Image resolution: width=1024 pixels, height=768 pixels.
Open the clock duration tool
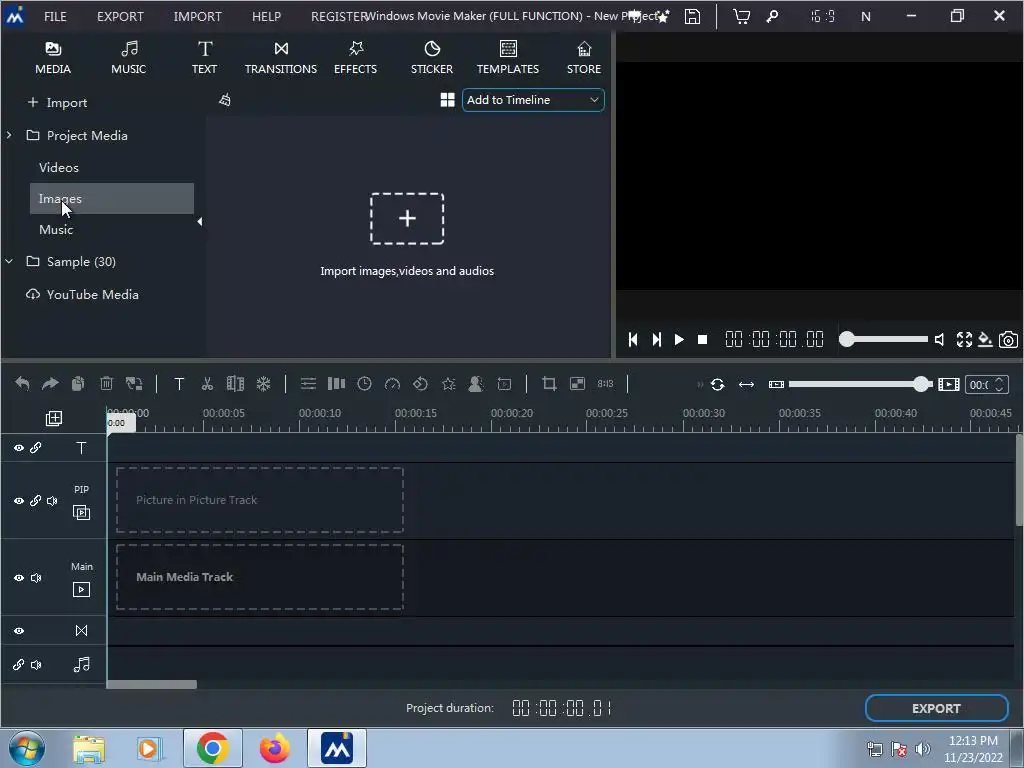[x=364, y=384]
